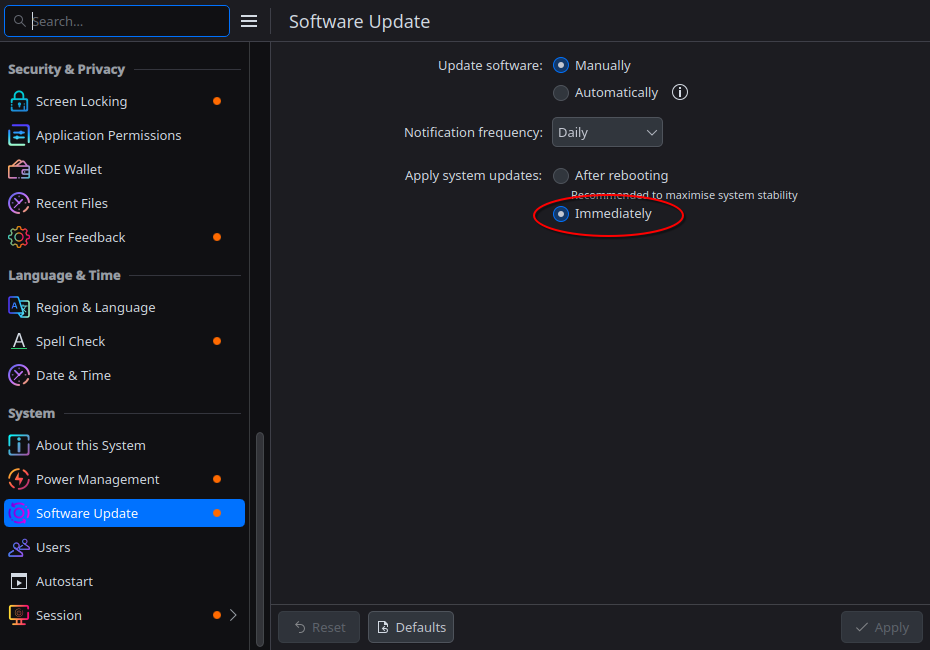The image size is (930, 650).
Task: Open Application Permissions via its icon
Action: (x=20, y=135)
